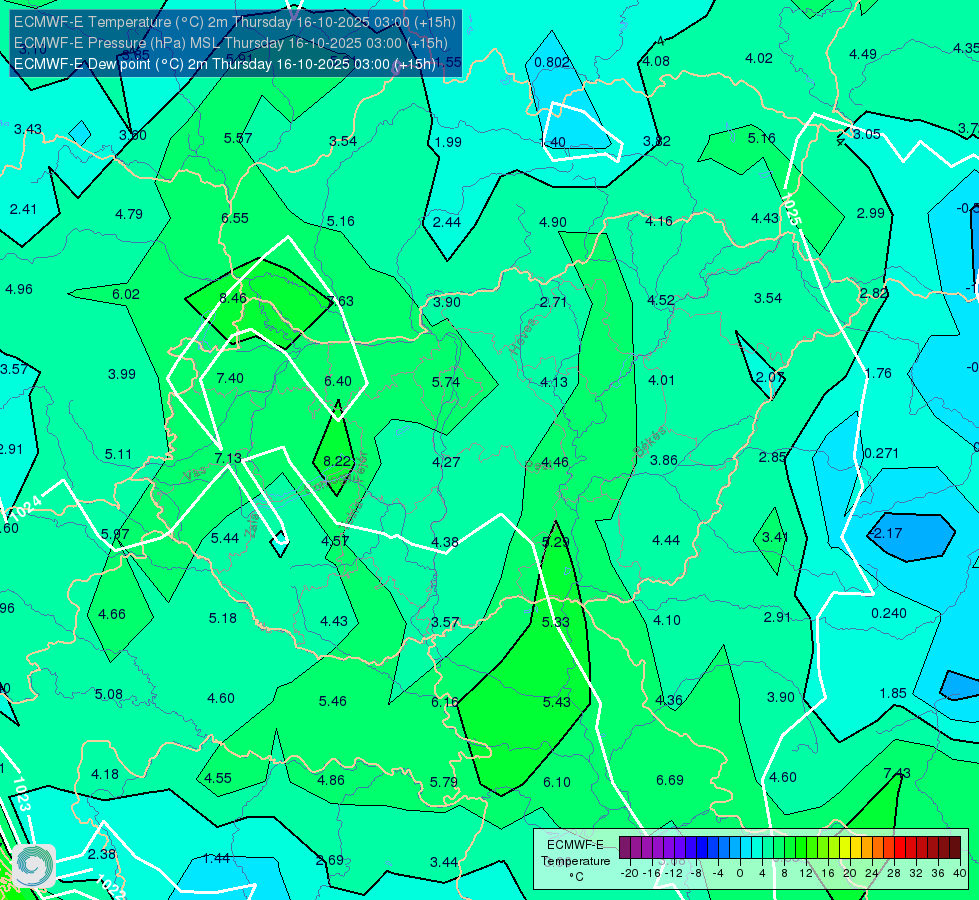
Task: Click the 4.55 temperature value
Action: [218, 778]
